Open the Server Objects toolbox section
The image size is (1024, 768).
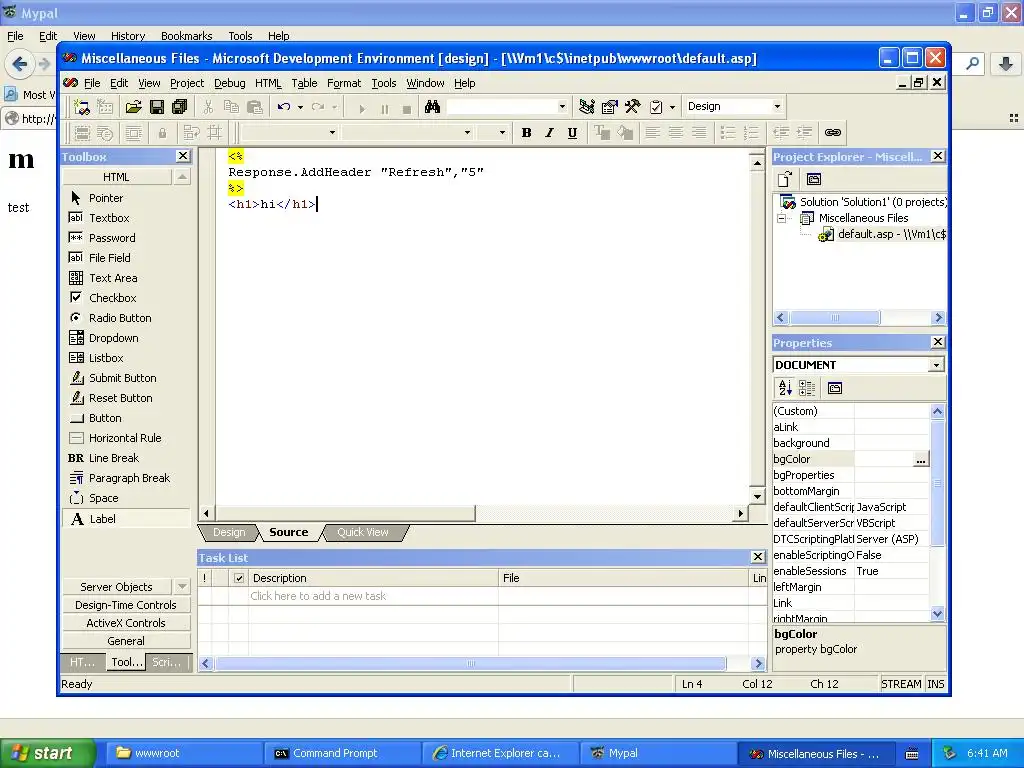click(x=116, y=586)
